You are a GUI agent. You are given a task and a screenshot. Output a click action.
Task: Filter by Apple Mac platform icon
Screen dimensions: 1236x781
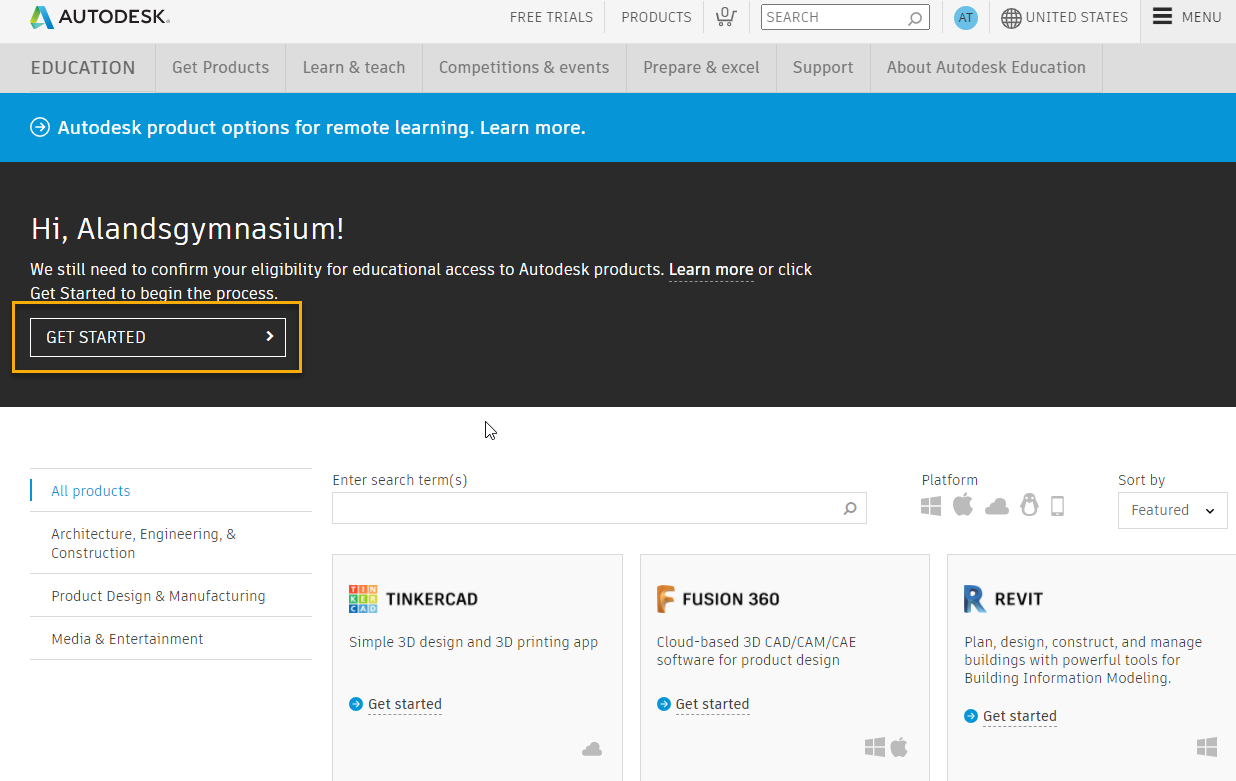coord(963,505)
